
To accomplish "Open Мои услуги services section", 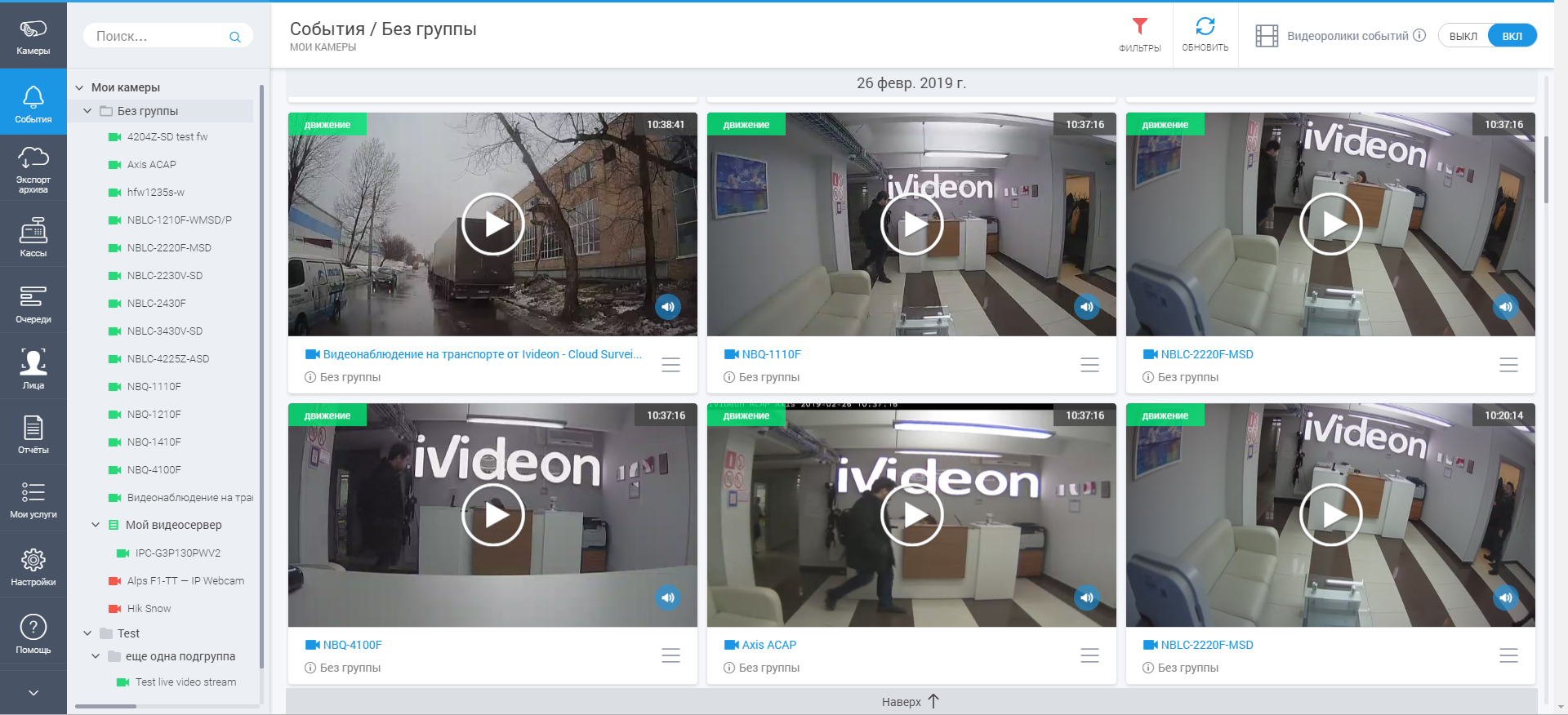I will pos(33,499).
